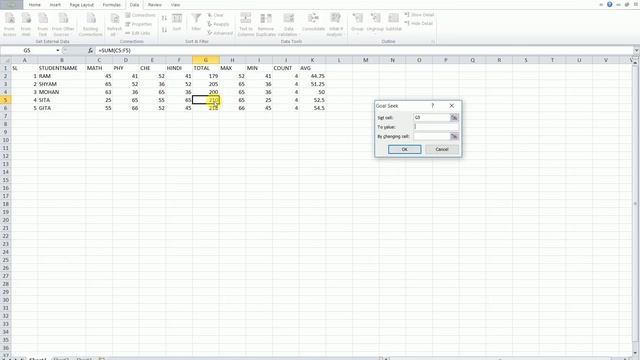Open the Outline group dialog launcher
Image resolution: width=640 pixels, height=360 pixels.
pos(433,42)
